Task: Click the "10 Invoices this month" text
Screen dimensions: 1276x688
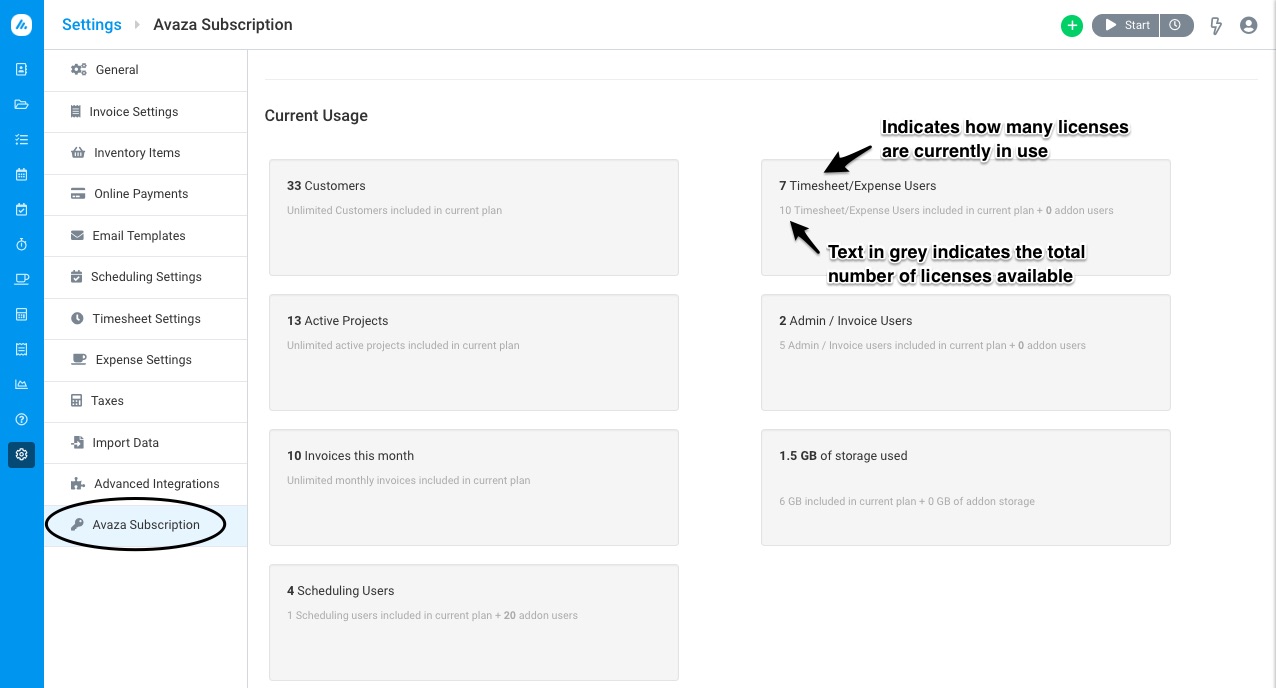Action: coord(350,456)
